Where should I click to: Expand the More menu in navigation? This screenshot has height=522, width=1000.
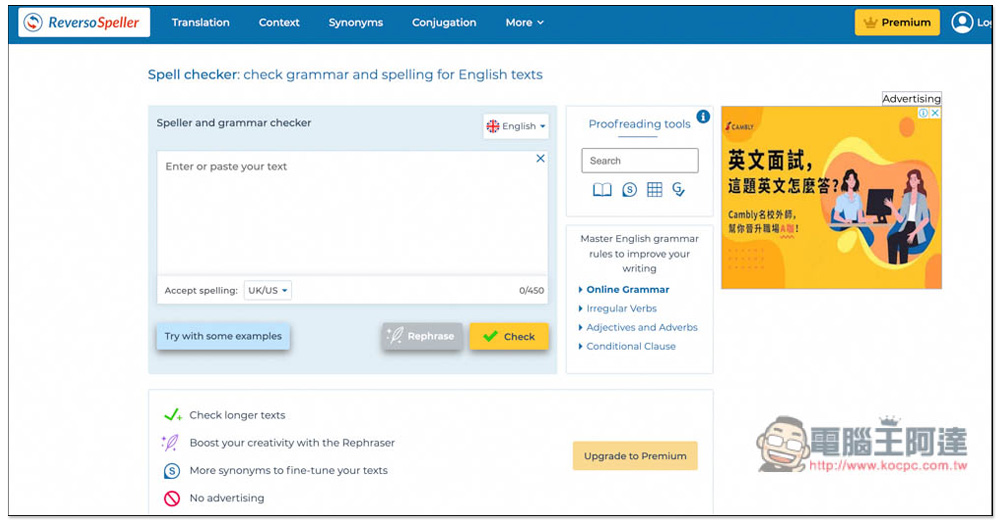(x=525, y=23)
